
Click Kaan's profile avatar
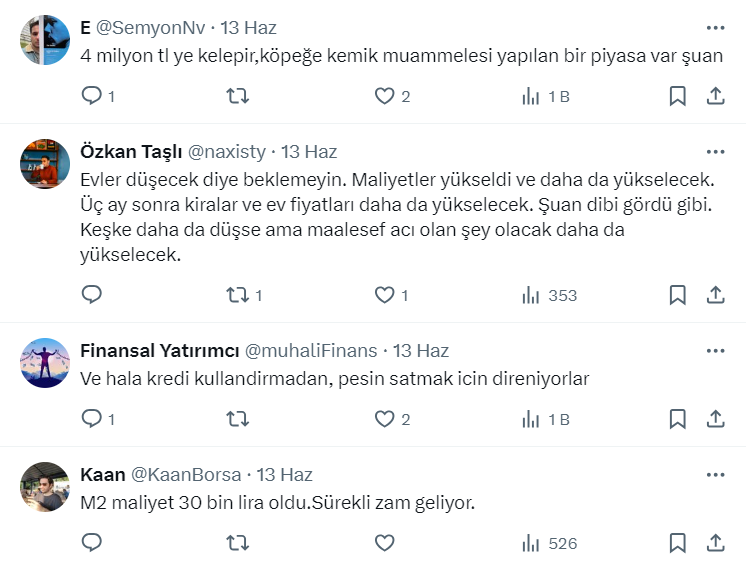(x=45, y=487)
